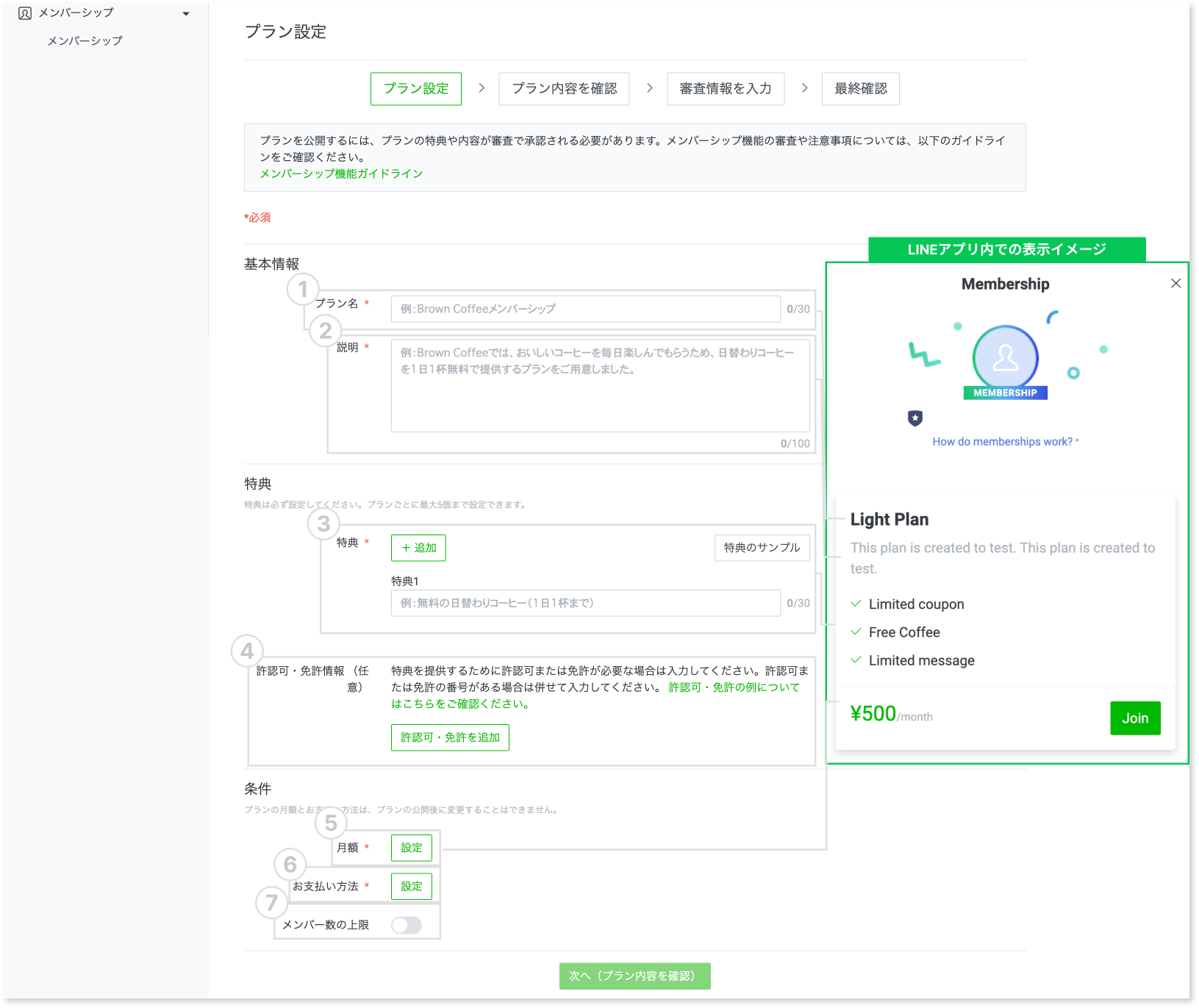Viewport: 1199px width, 1008px height.
Task: Click into the 説明 description textarea
Action: pyautogui.click(x=600, y=385)
